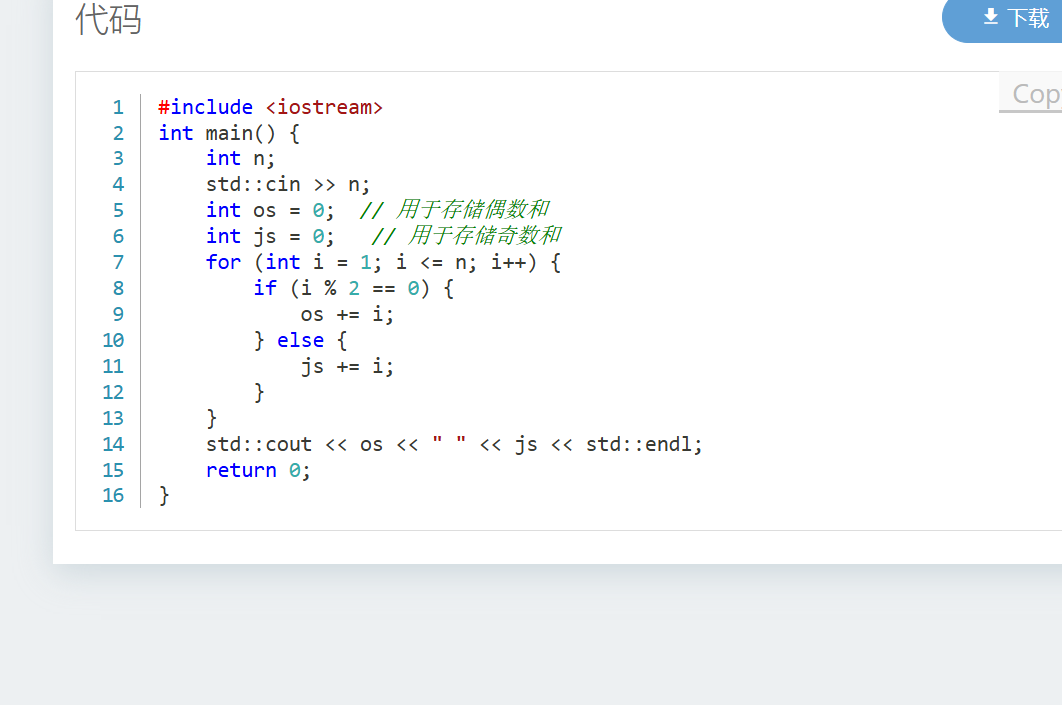
Task: Click the std::cout output line
Action: [x=454, y=444]
